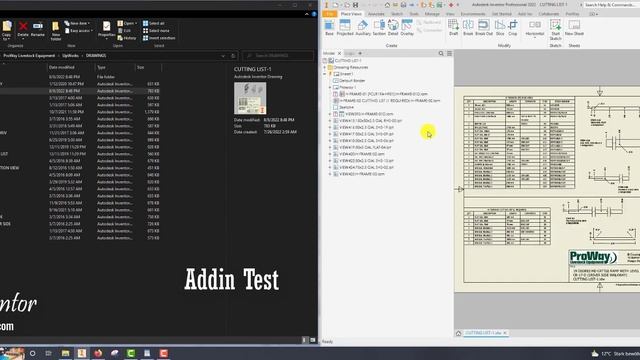Switch to the Environments ribbon tab
640x360 pixels.
tap(473, 14)
